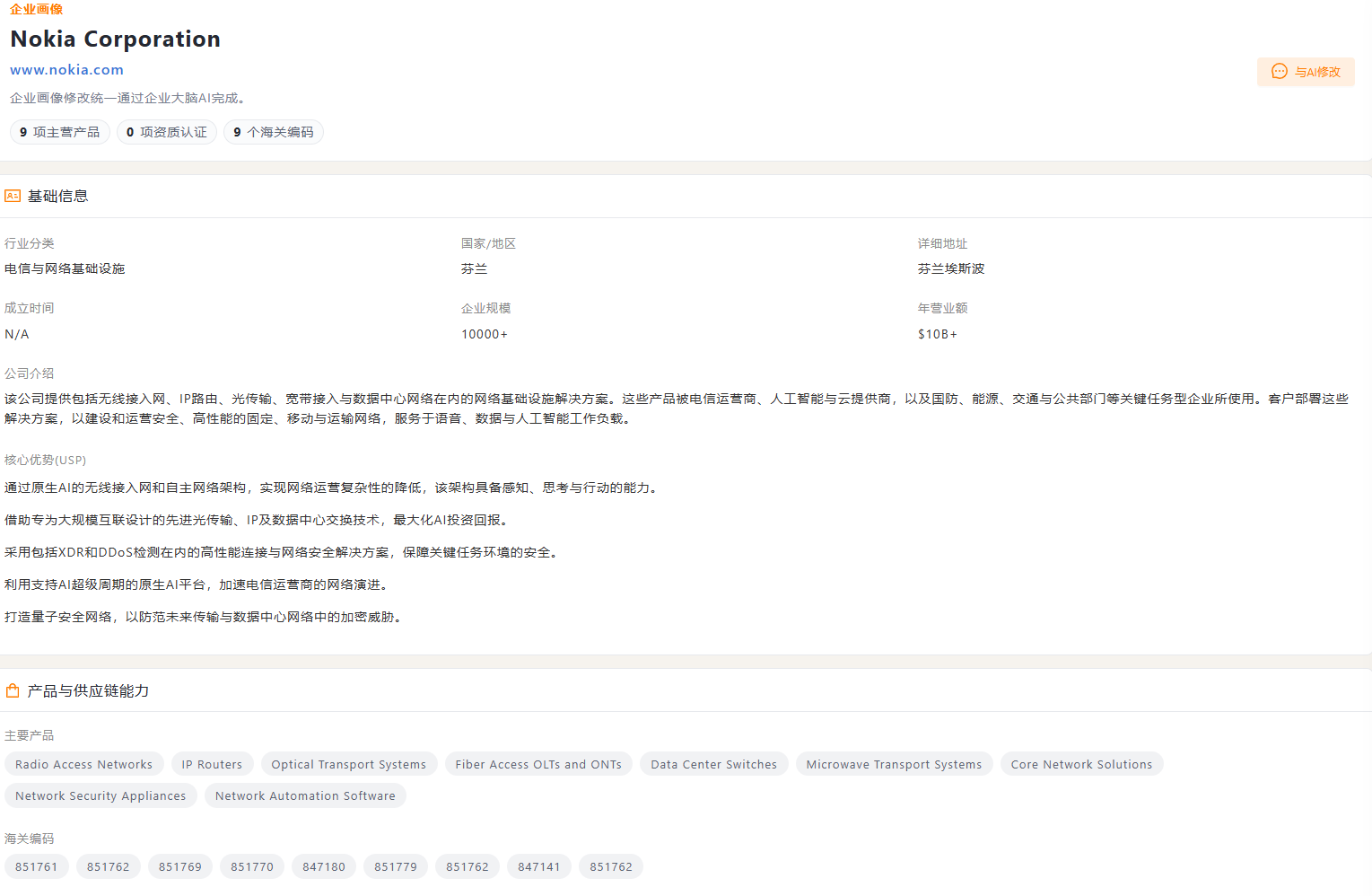The height and width of the screenshot is (896, 1372).
Task: Click the USP line starting 借助专为大规模互联设计
Action: point(258,520)
